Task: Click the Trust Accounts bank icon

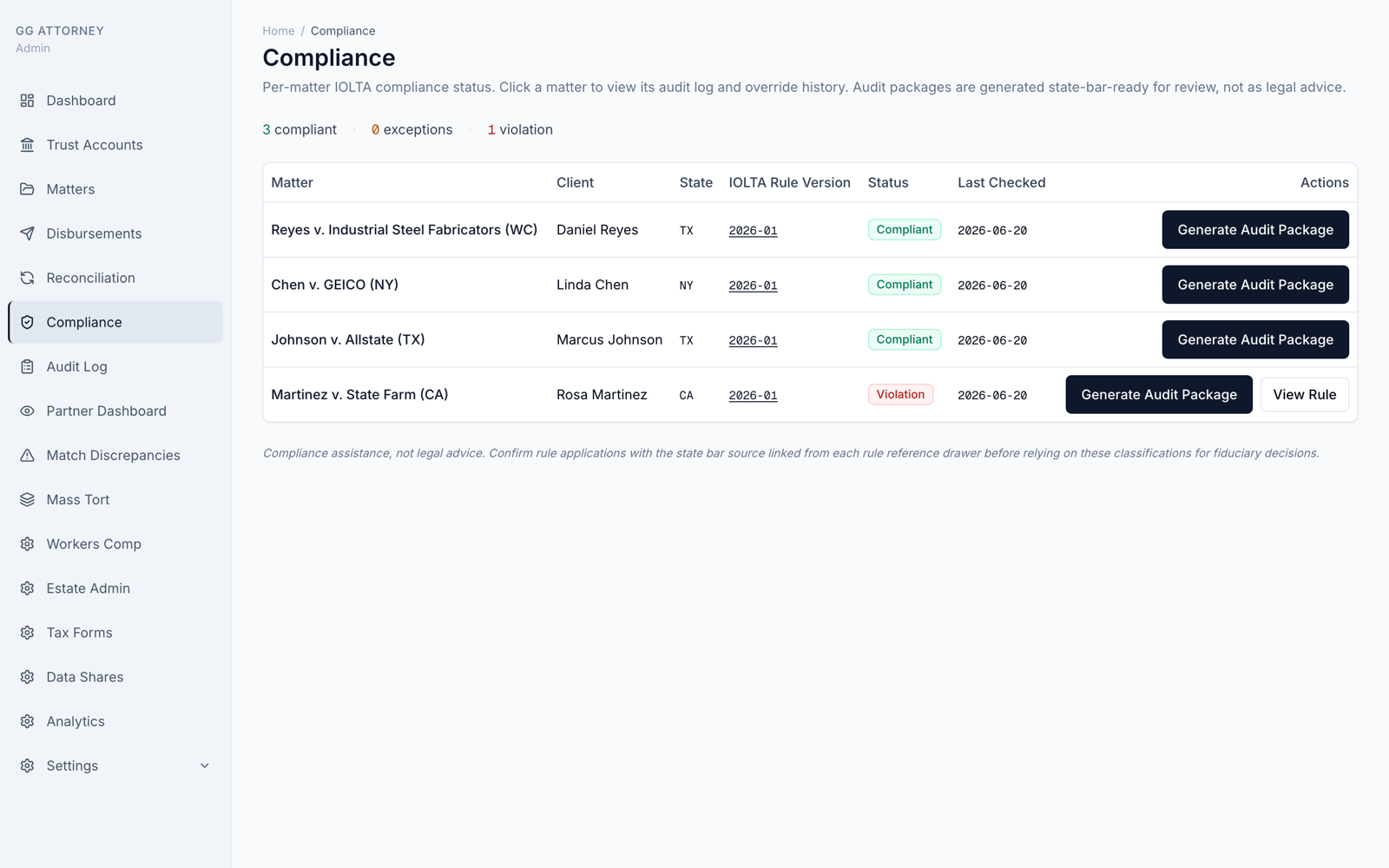Action: point(27,145)
